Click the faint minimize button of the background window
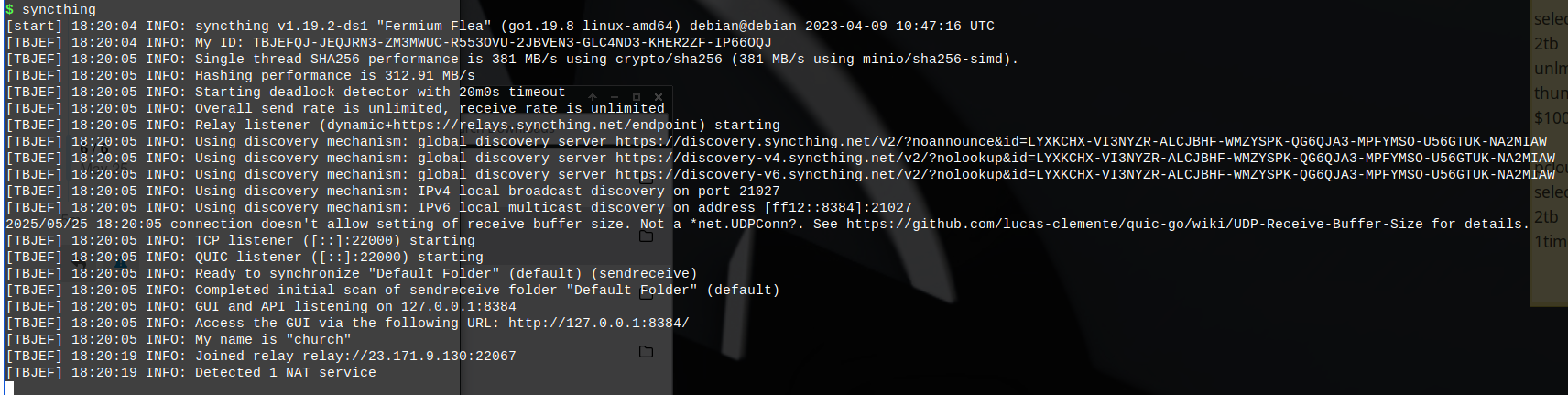The width and height of the screenshot is (1568, 395). [x=614, y=97]
